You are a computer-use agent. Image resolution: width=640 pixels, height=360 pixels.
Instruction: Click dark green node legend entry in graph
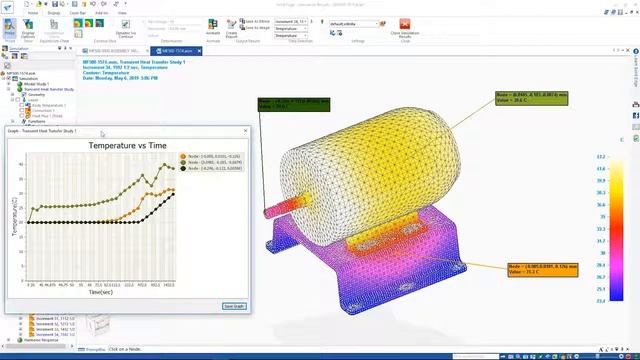click(211, 168)
